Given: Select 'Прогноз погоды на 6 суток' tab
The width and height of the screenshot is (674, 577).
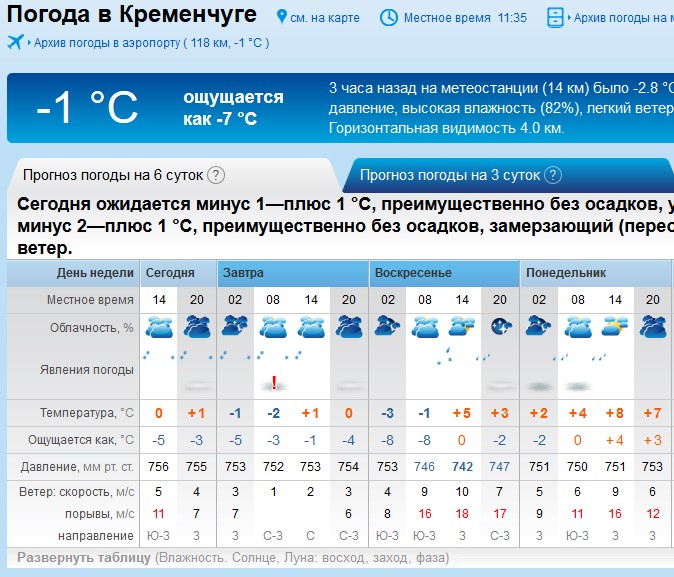Looking at the screenshot, I should 112,175.
